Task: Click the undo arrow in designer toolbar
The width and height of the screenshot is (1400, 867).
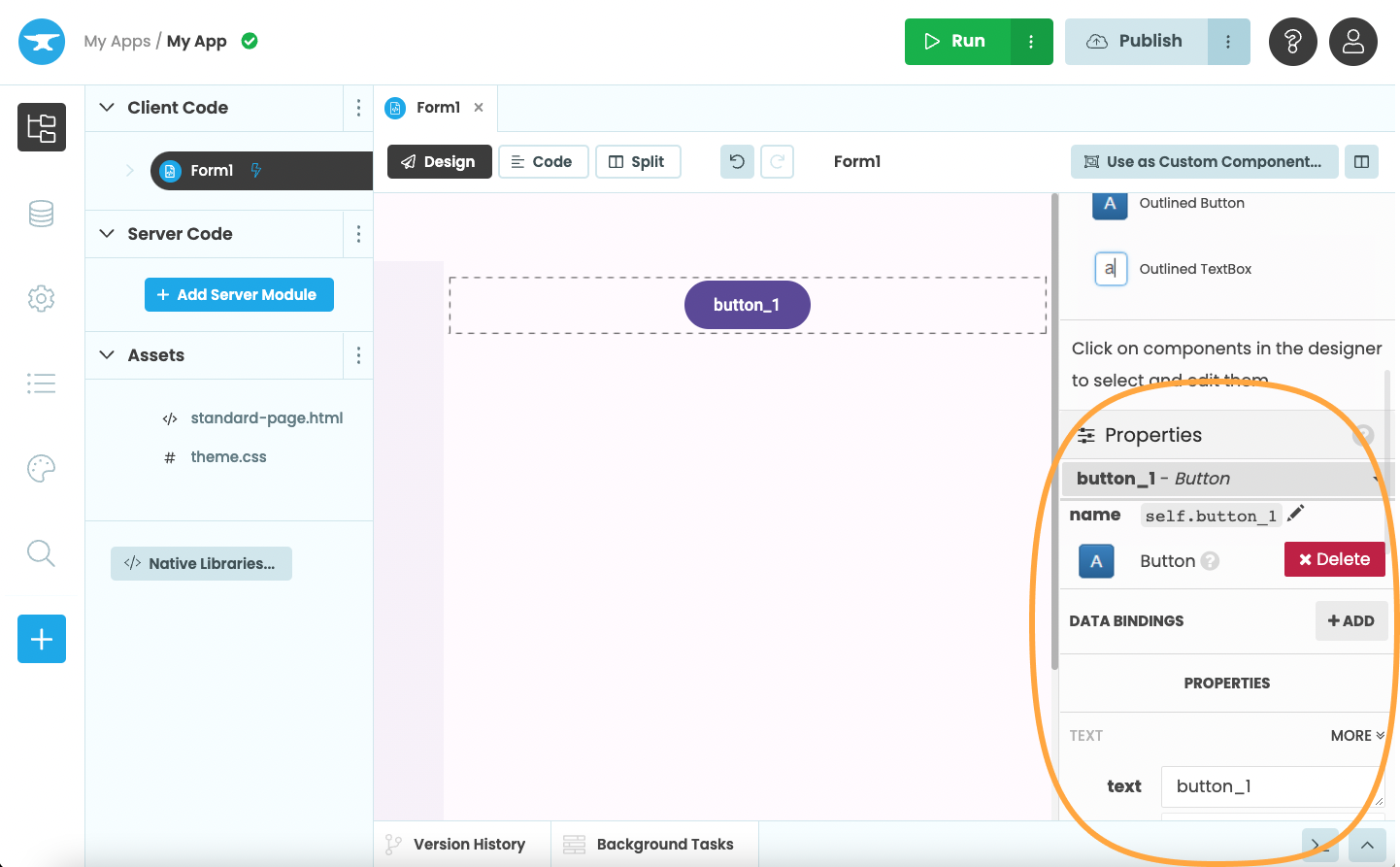Action: [x=737, y=162]
